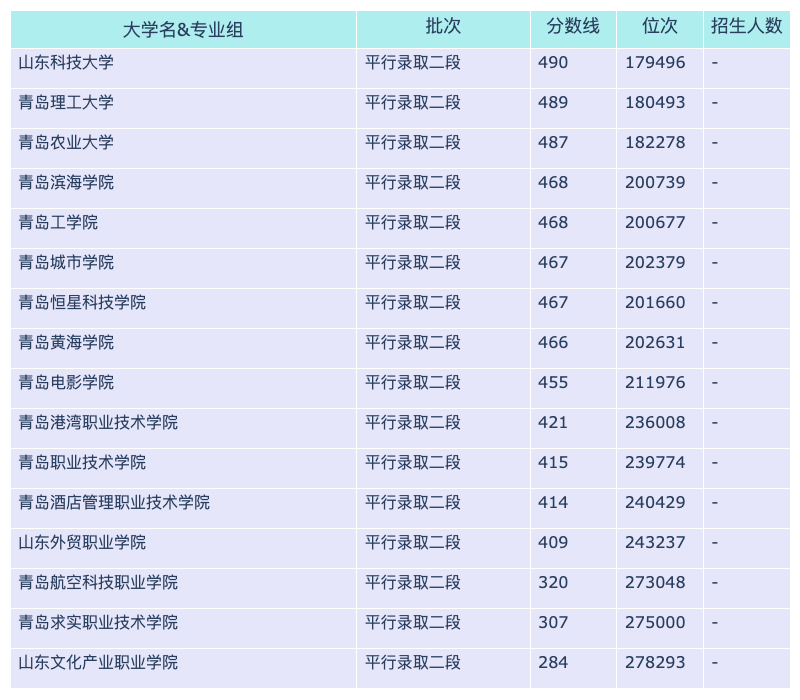Click score 490 for 山东科技大学
The image size is (800, 700).
pos(553,62)
